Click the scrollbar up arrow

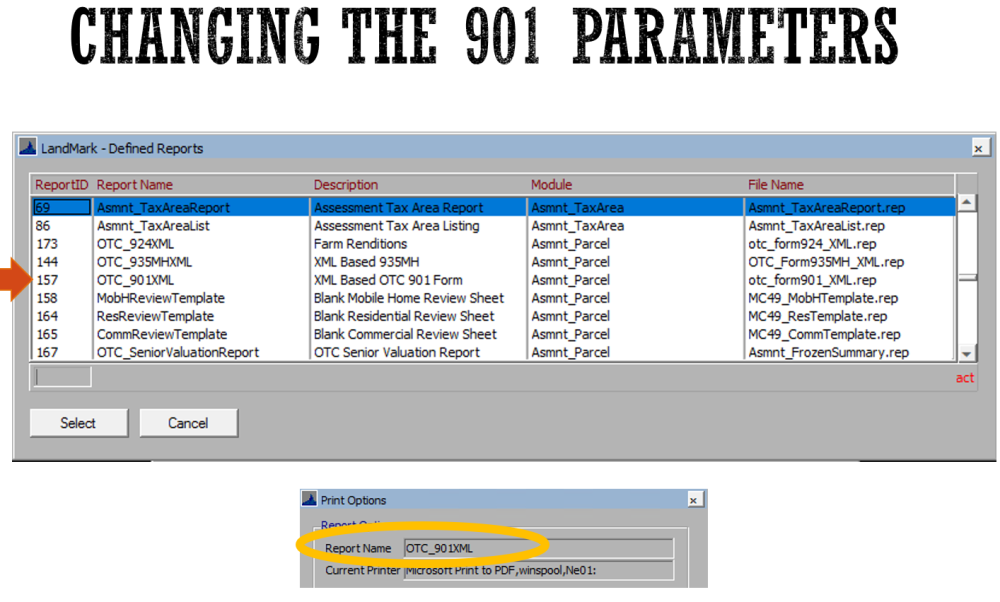click(964, 201)
